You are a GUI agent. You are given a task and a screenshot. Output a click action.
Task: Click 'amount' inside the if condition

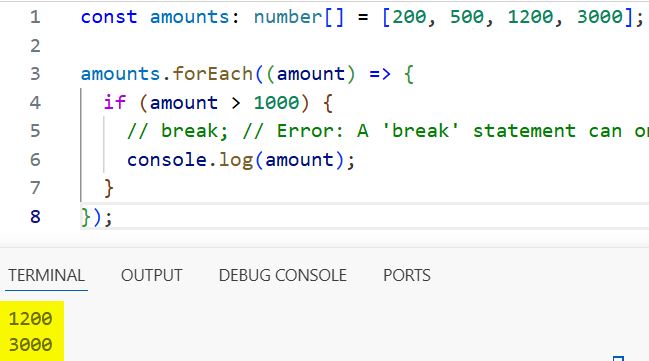pyautogui.click(x=184, y=103)
